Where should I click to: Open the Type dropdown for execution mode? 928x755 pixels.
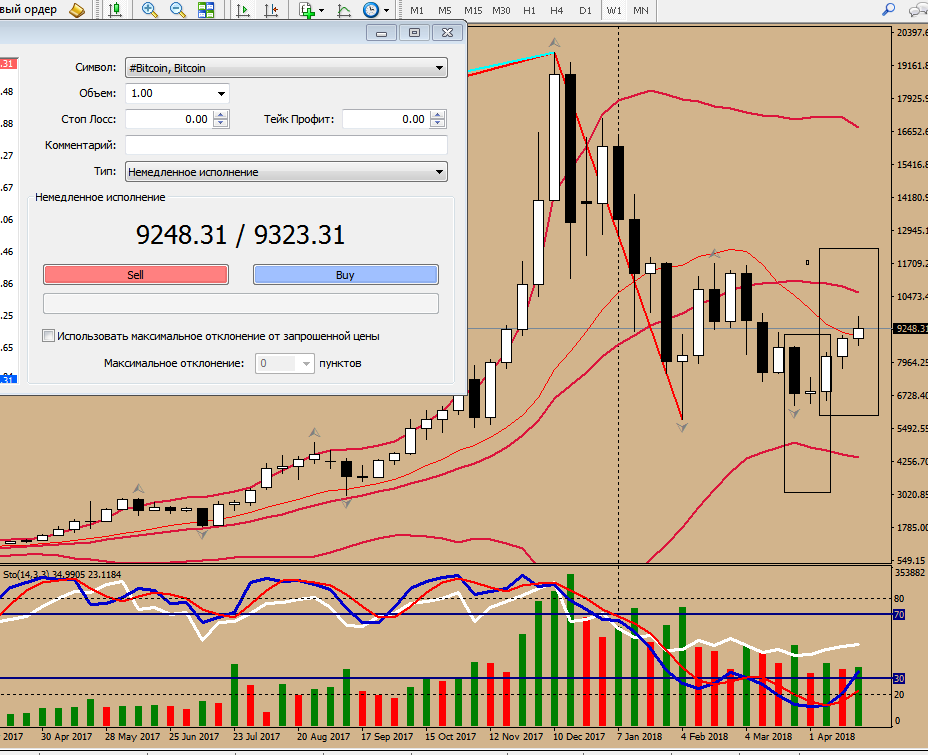click(285, 172)
